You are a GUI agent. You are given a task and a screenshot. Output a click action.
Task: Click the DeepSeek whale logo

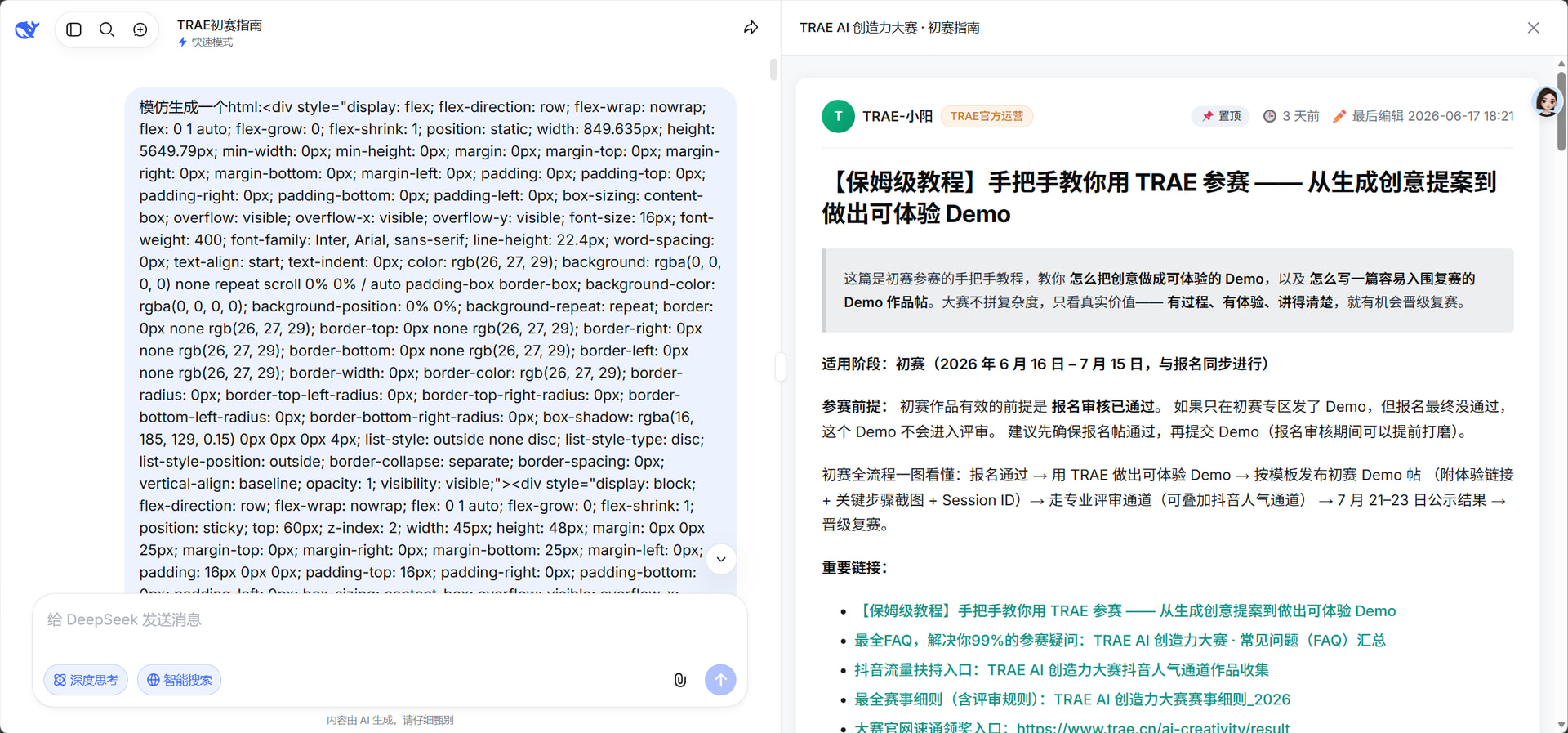point(27,29)
